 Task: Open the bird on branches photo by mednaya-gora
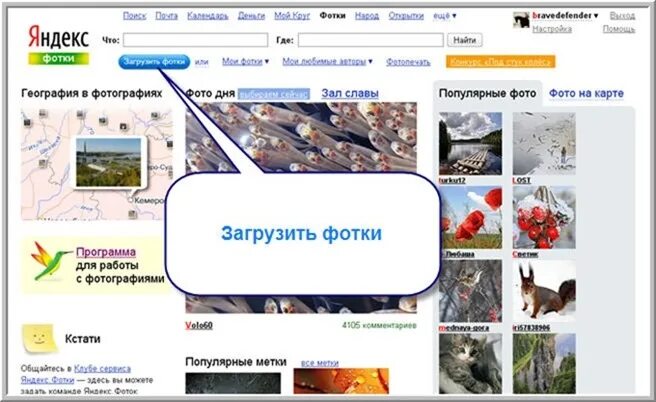[470, 291]
